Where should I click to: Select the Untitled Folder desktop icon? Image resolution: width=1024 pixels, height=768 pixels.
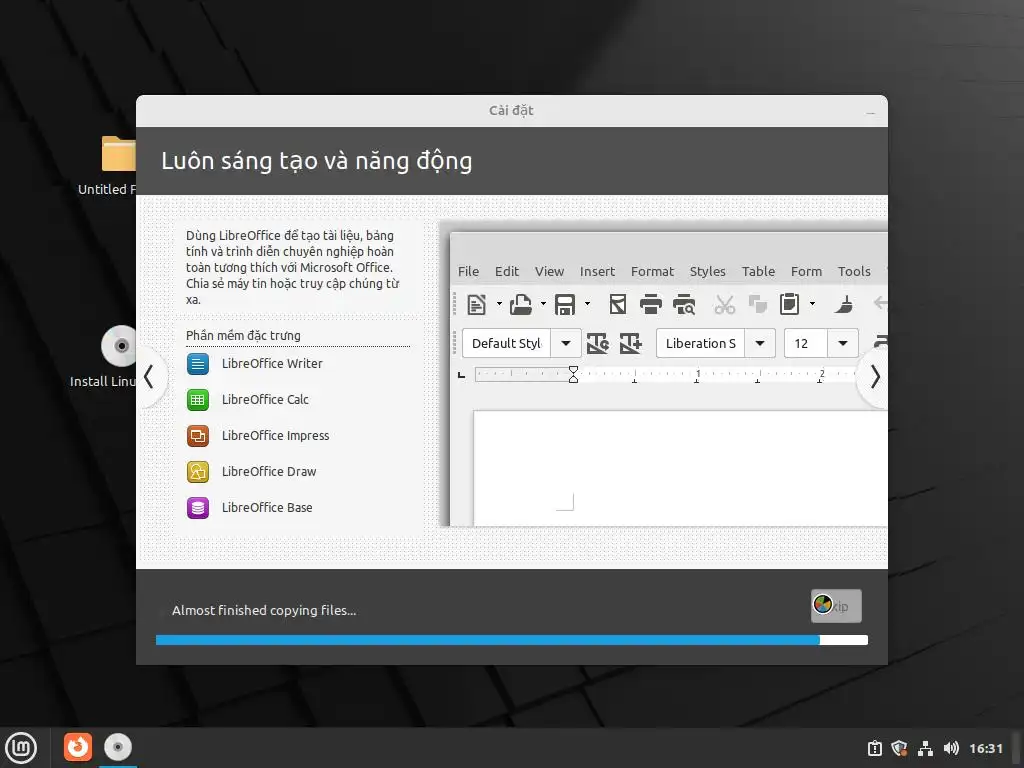(118, 153)
